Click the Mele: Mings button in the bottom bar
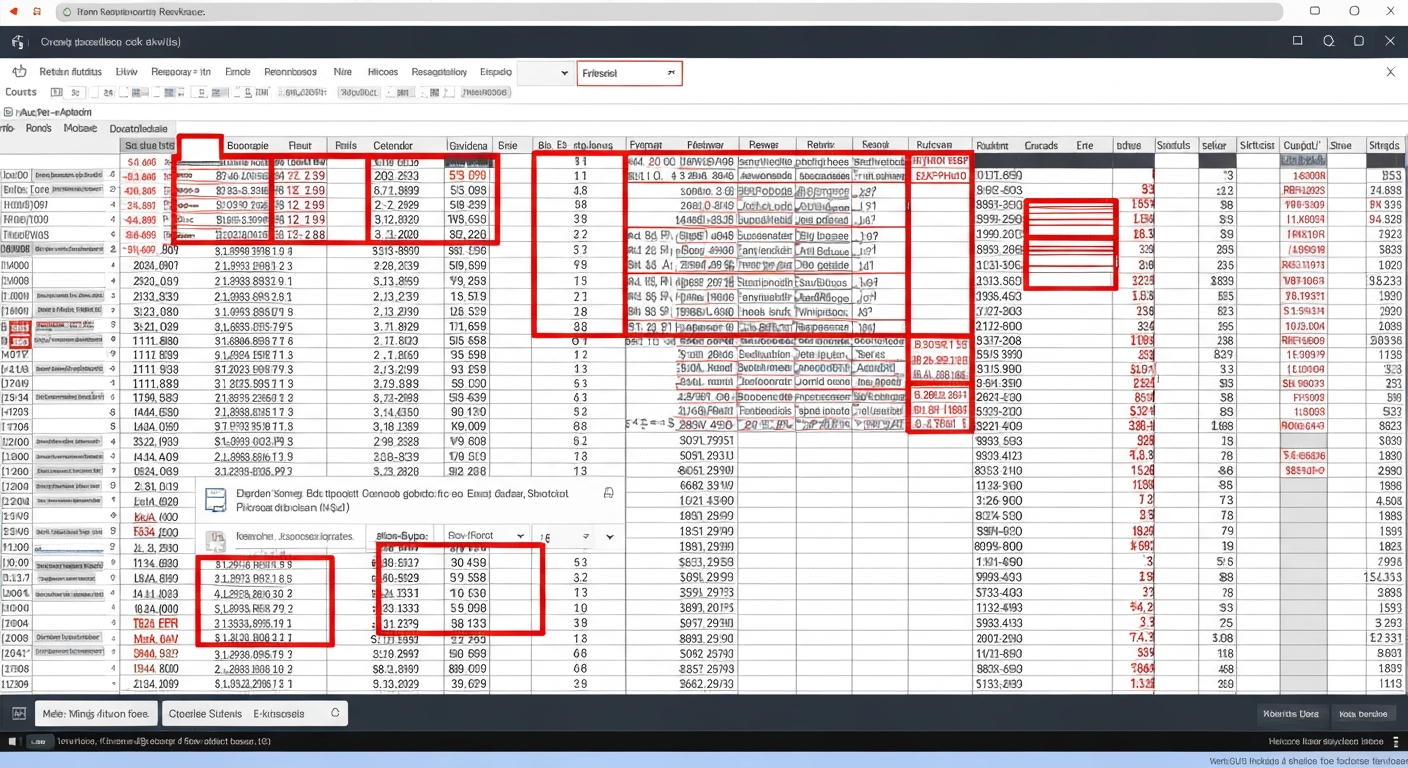This screenshot has height=768, width=1408. tap(96, 713)
